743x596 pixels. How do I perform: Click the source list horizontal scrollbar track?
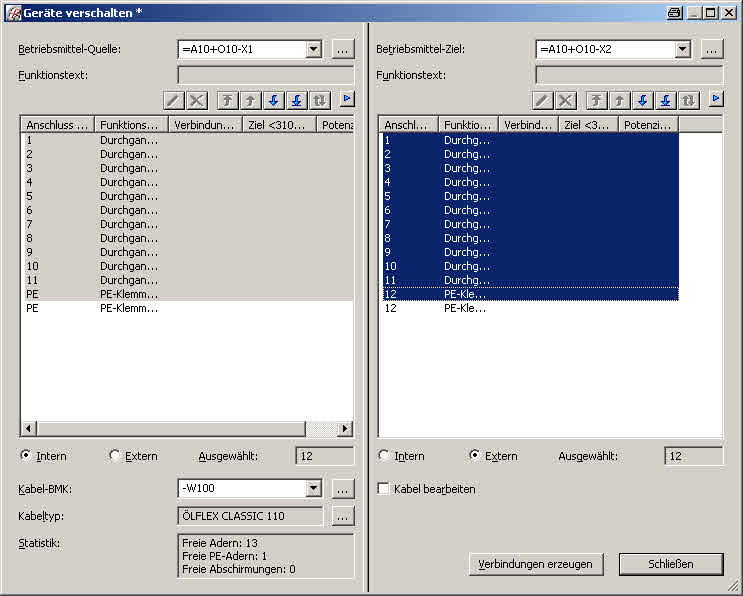pyautogui.click(x=322, y=429)
